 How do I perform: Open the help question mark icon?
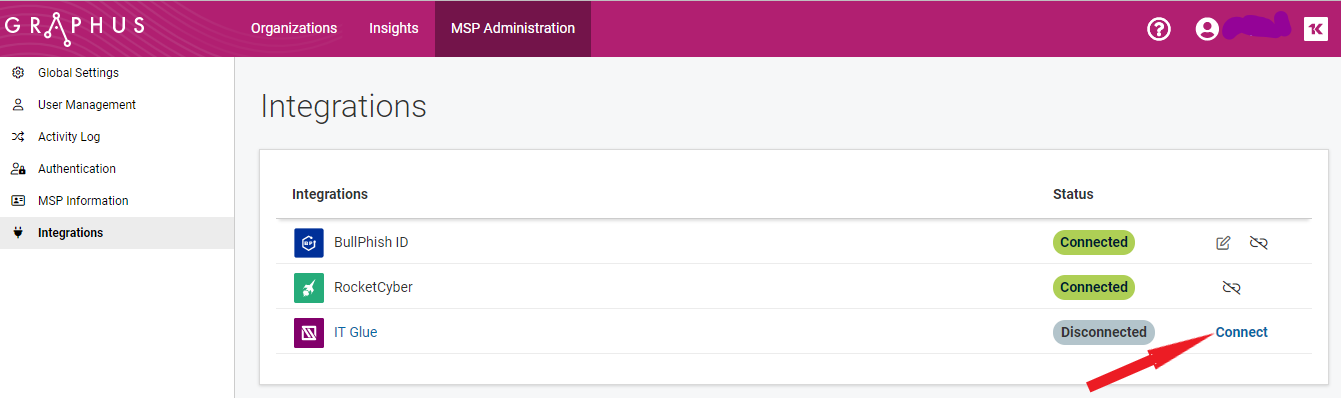1158,29
